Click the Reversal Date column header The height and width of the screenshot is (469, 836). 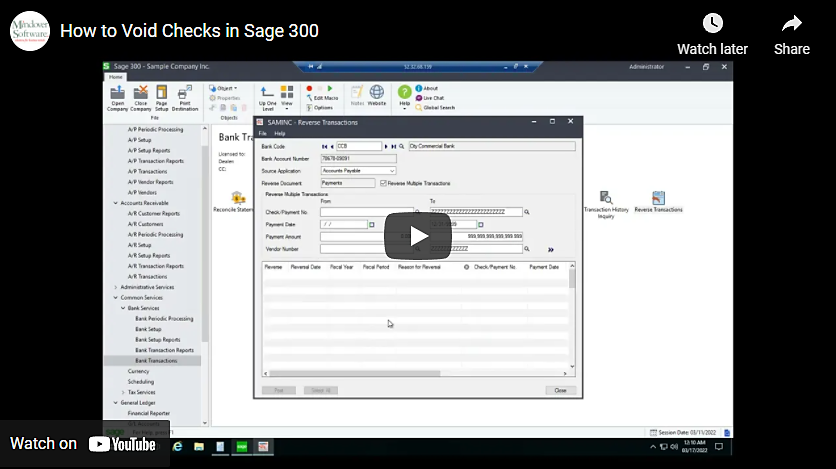click(x=306, y=267)
